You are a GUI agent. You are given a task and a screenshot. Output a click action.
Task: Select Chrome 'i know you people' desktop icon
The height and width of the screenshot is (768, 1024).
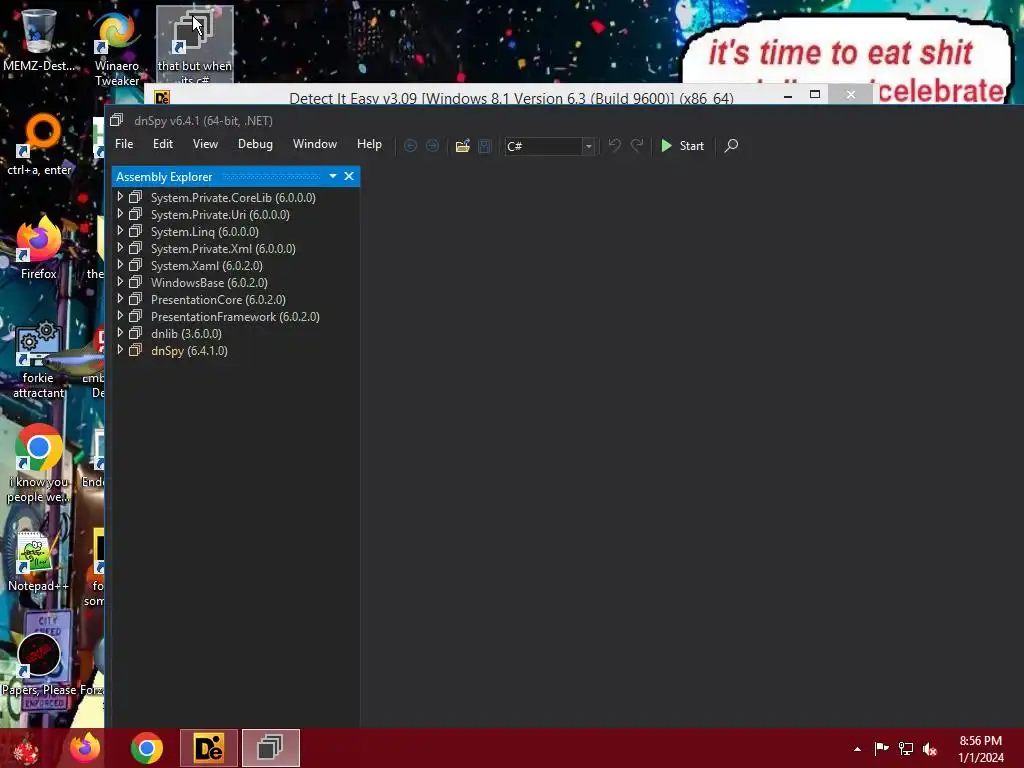tap(39, 464)
